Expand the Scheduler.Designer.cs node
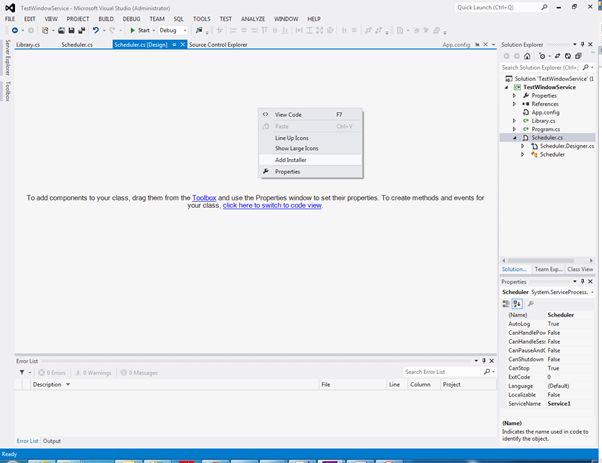This screenshot has width=602, height=463. [523, 146]
